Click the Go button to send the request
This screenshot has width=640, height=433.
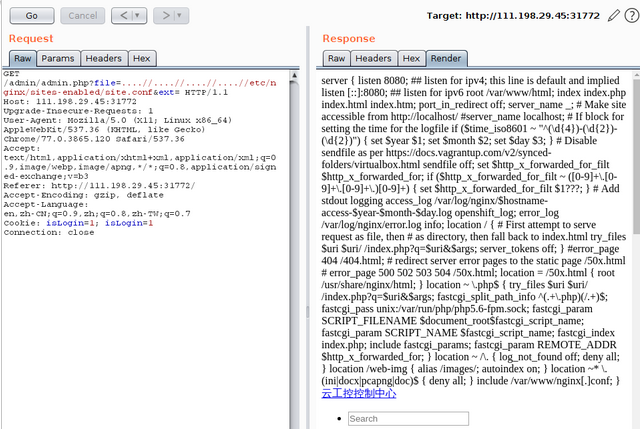click(32, 16)
